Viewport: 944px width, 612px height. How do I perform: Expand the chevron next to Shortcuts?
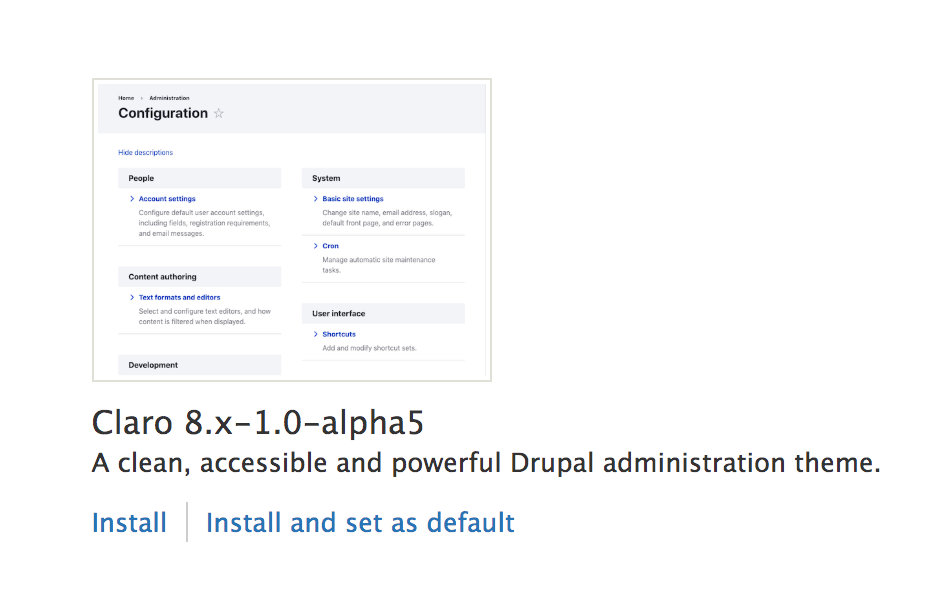(316, 333)
